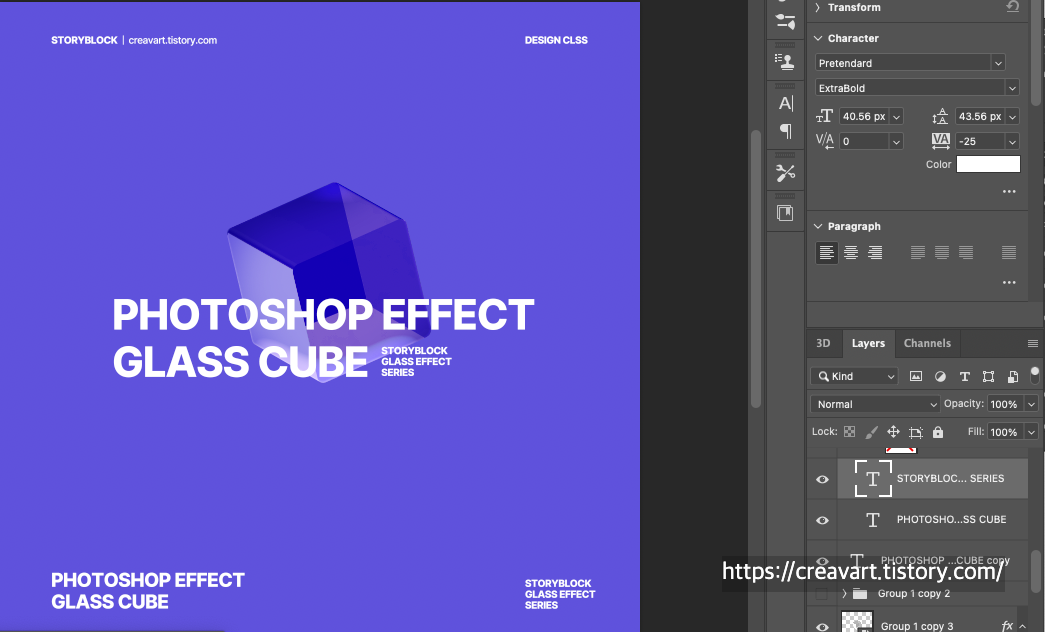Show the Group 1 copy 2 layer
Image resolution: width=1045 pixels, height=632 pixels.
822,593
